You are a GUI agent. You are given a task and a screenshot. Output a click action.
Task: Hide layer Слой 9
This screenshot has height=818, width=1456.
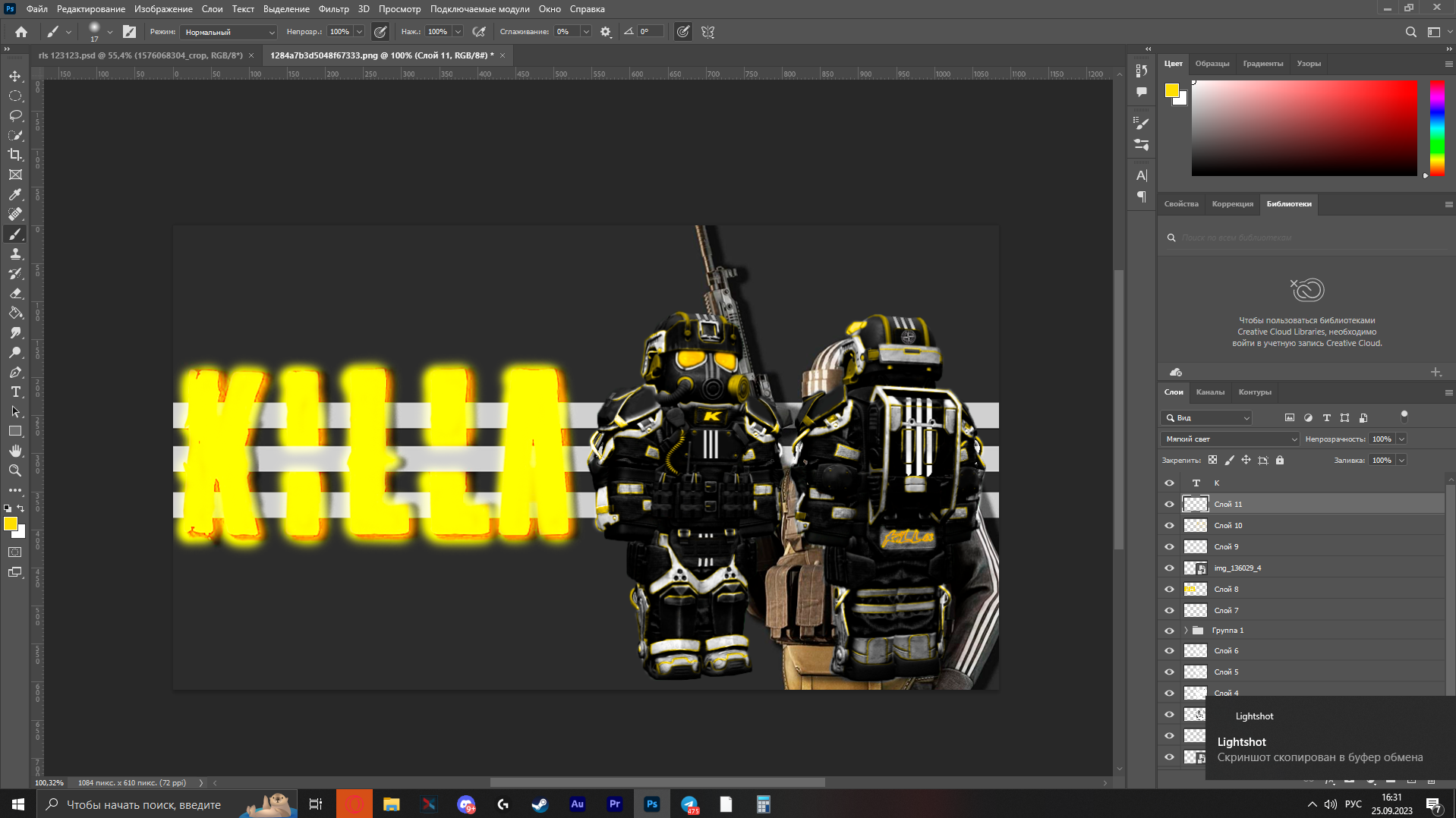coord(1169,546)
